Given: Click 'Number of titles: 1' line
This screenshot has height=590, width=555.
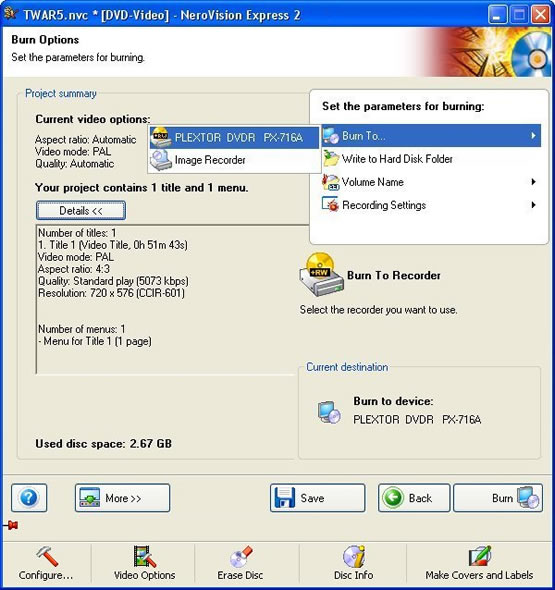Looking at the screenshot, I should tap(77, 233).
